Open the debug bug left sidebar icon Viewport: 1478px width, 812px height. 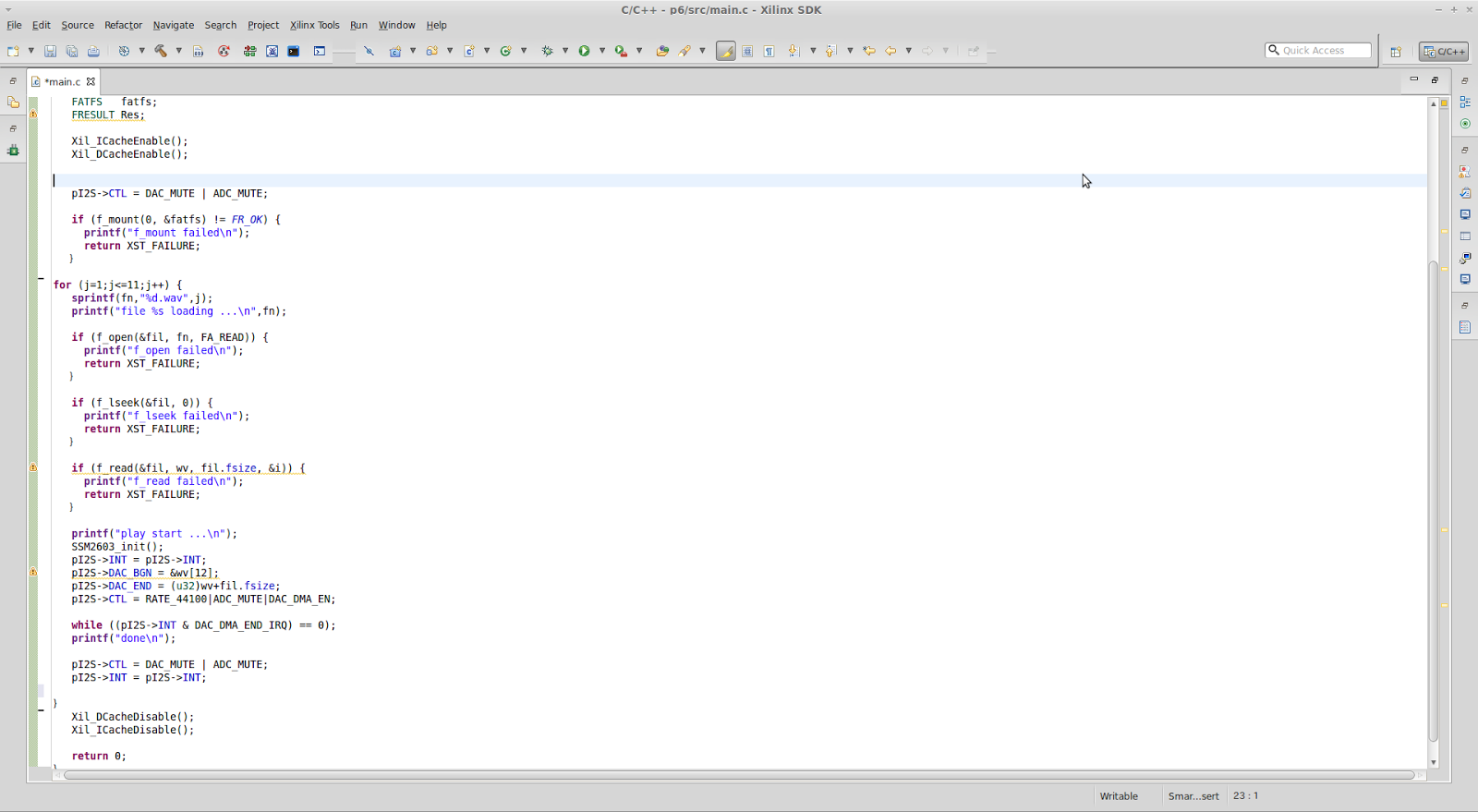[13, 151]
